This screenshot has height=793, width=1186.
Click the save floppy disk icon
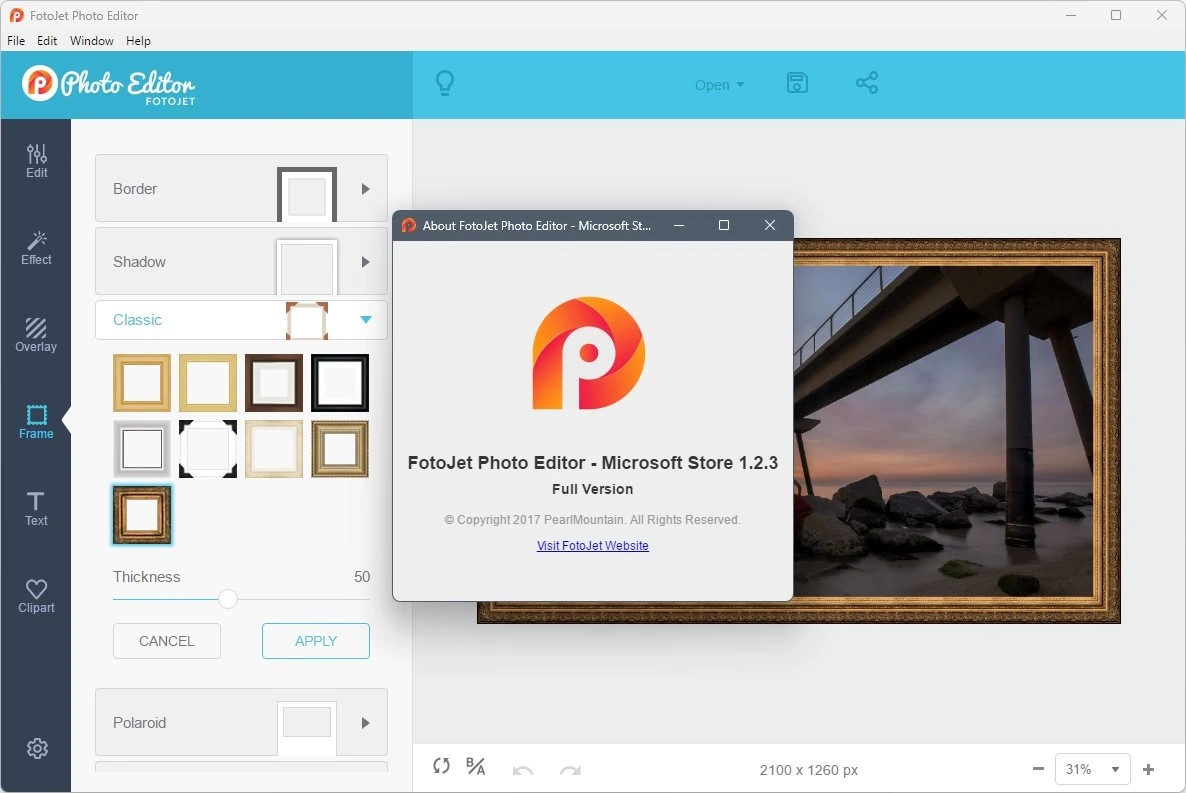[797, 82]
